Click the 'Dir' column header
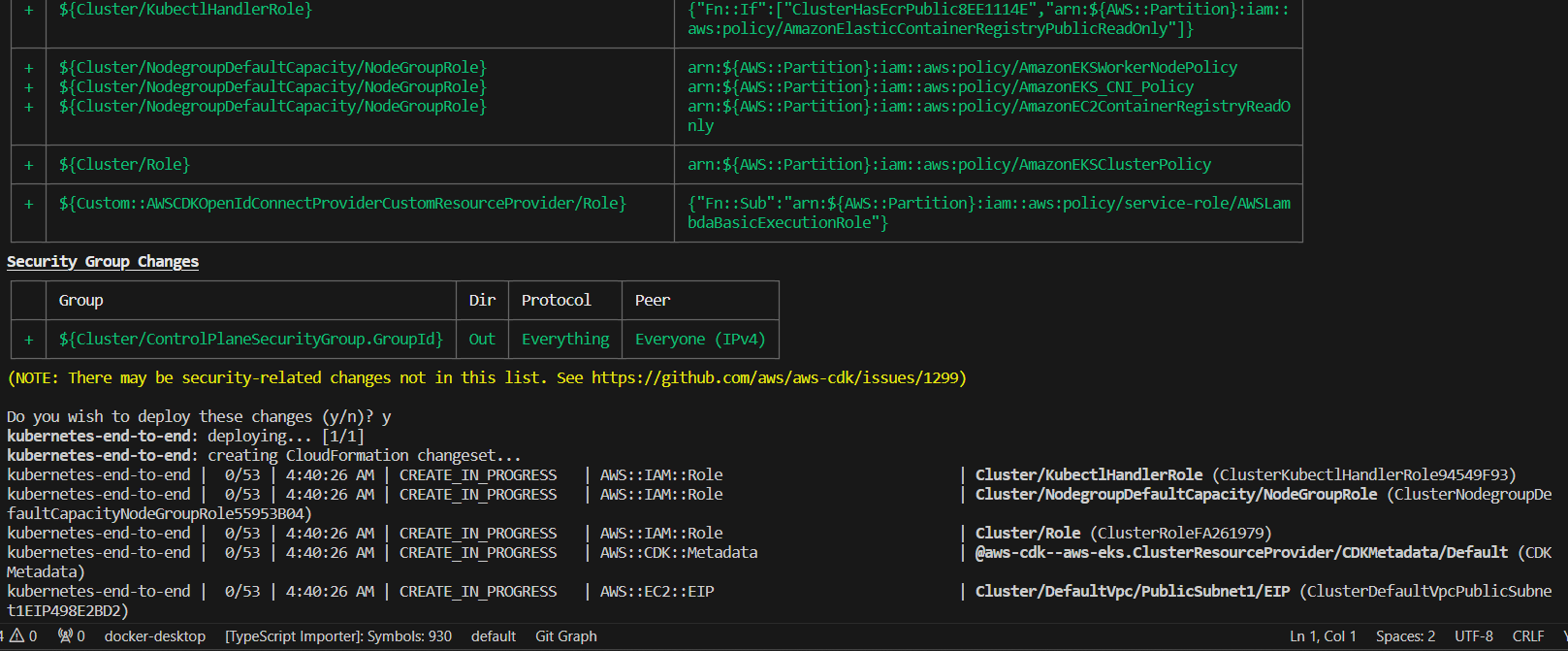1568x651 pixels. [482, 301]
